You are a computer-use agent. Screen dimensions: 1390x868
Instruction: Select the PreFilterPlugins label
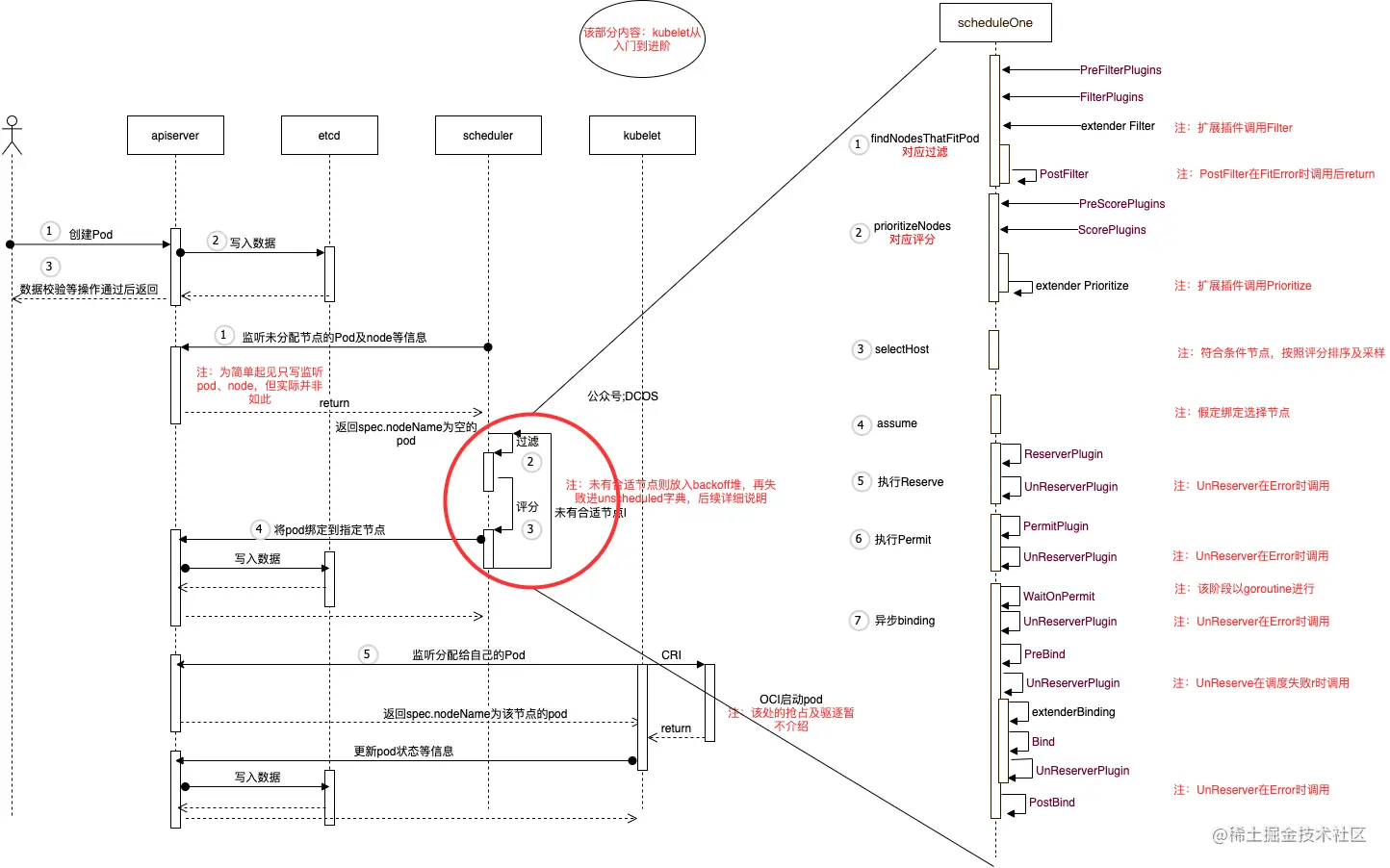pos(1120,70)
